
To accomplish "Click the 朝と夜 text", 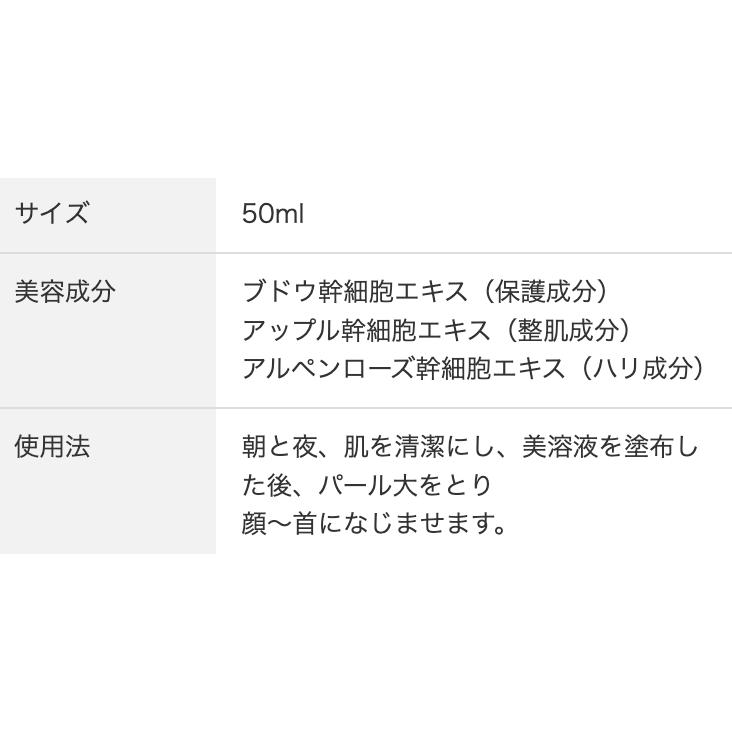I will pos(279,446).
